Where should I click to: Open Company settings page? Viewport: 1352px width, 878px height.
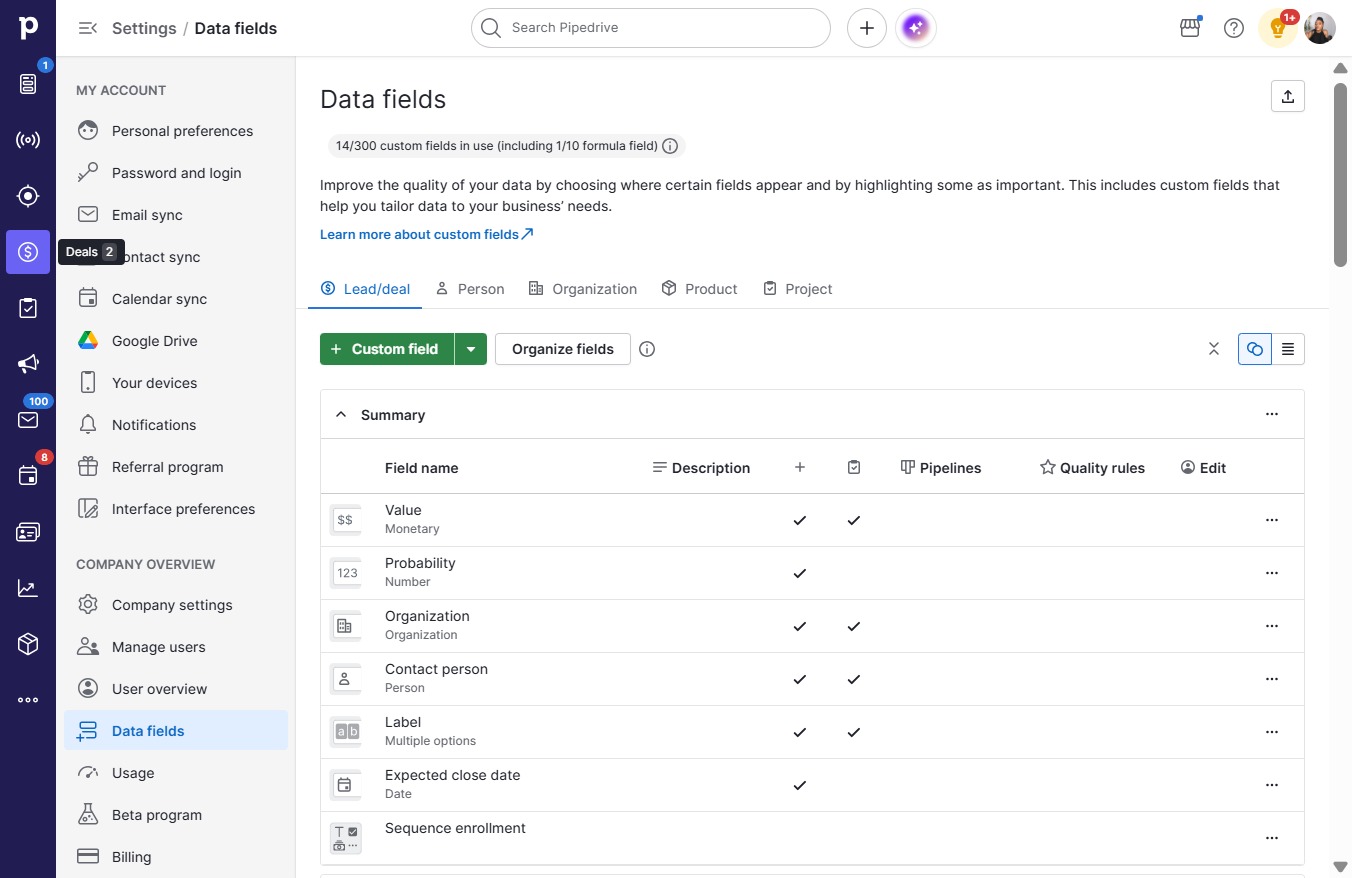[x=176, y=605]
